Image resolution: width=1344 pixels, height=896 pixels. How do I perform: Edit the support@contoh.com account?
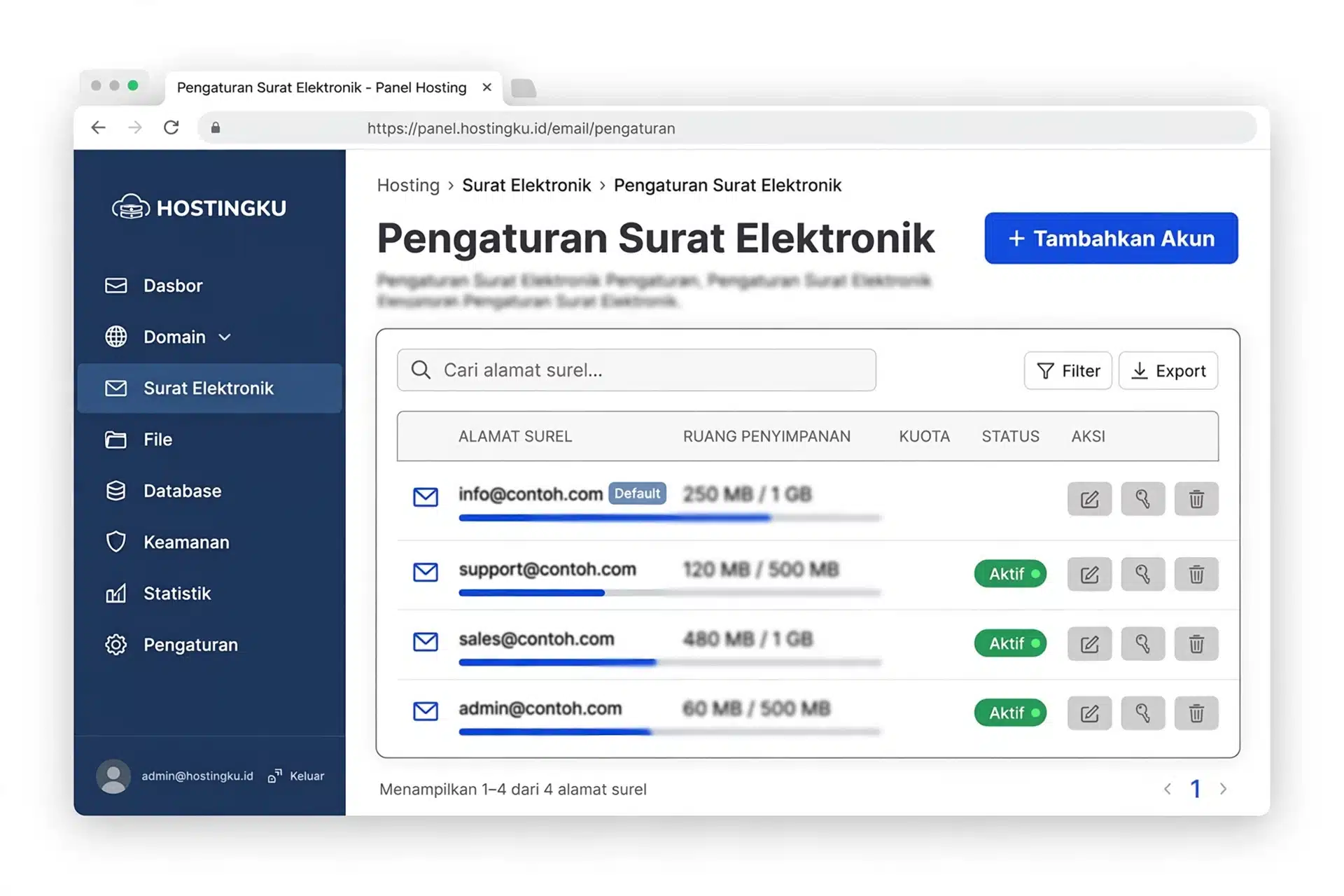[x=1089, y=574]
